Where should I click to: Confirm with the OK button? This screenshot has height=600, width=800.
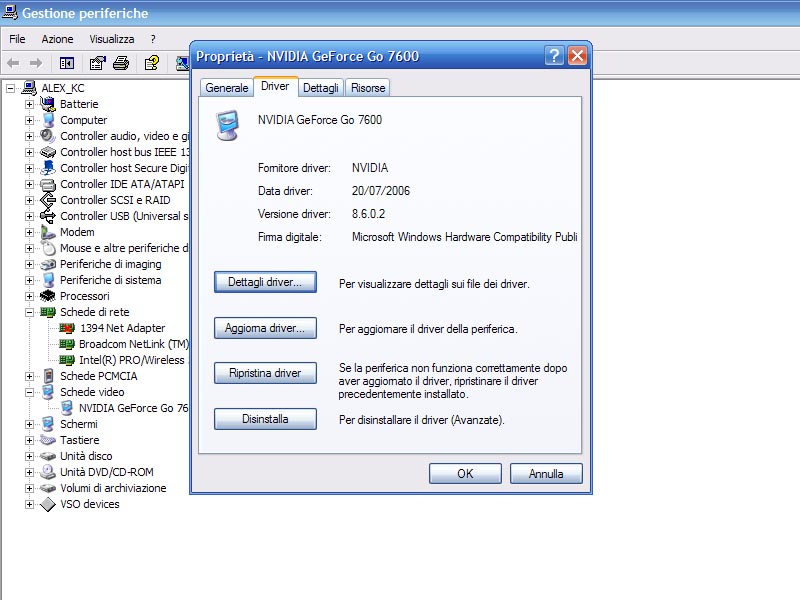[x=465, y=473]
